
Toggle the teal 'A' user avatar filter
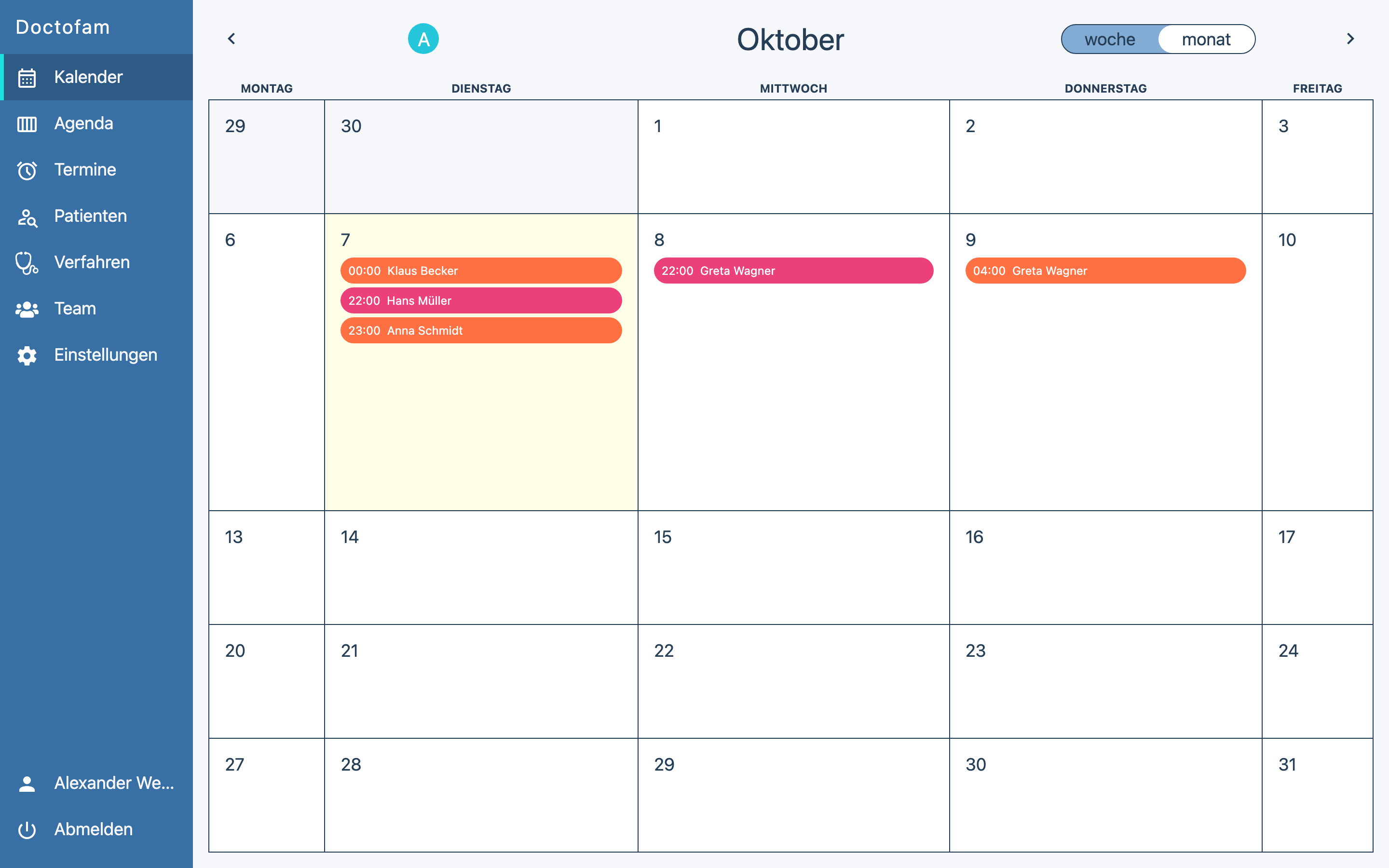click(x=423, y=39)
